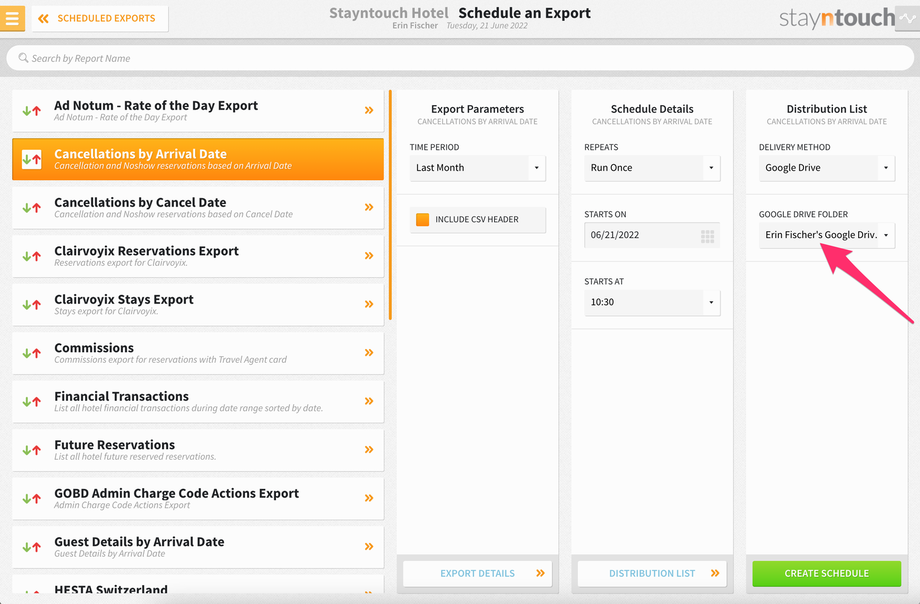Screen dimensions: 920x604
Task: Open Google Drive Folder dropdown
Action: pos(827,235)
